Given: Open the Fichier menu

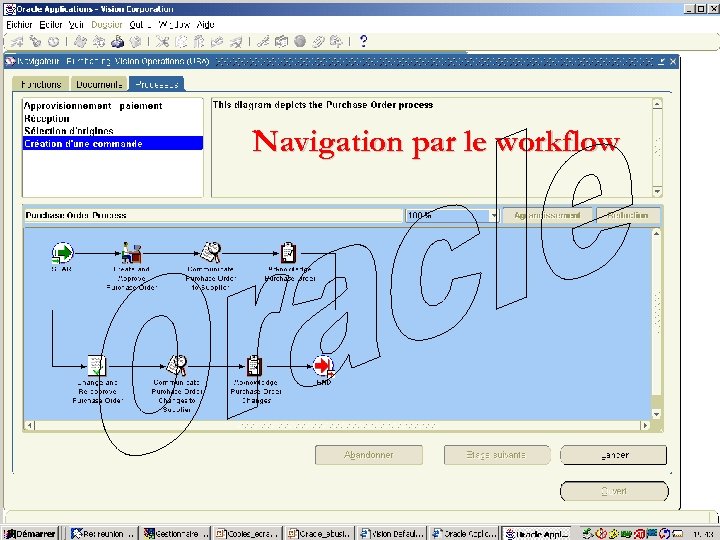Looking at the screenshot, I should coord(19,25).
